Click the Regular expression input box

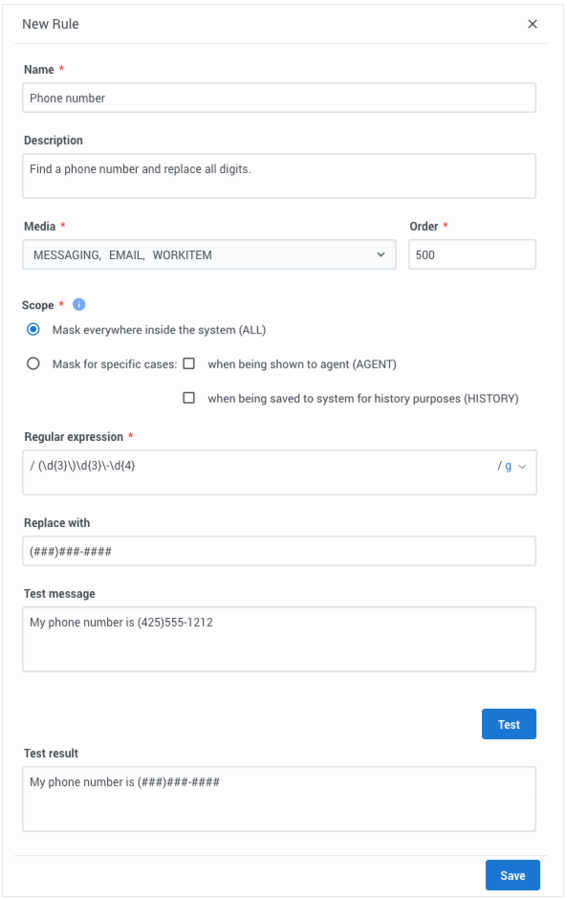click(279, 472)
